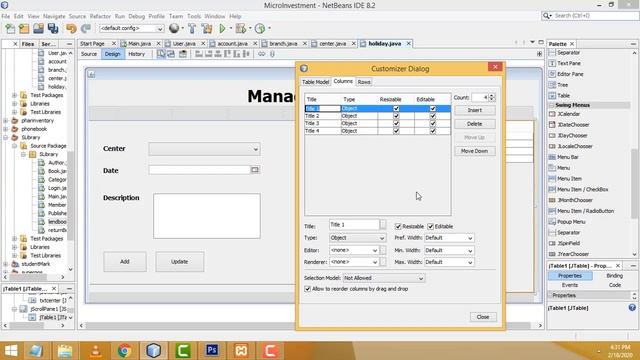
Task: Toggle Editable checkbox in Title 3 row
Action: click(433, 123)
